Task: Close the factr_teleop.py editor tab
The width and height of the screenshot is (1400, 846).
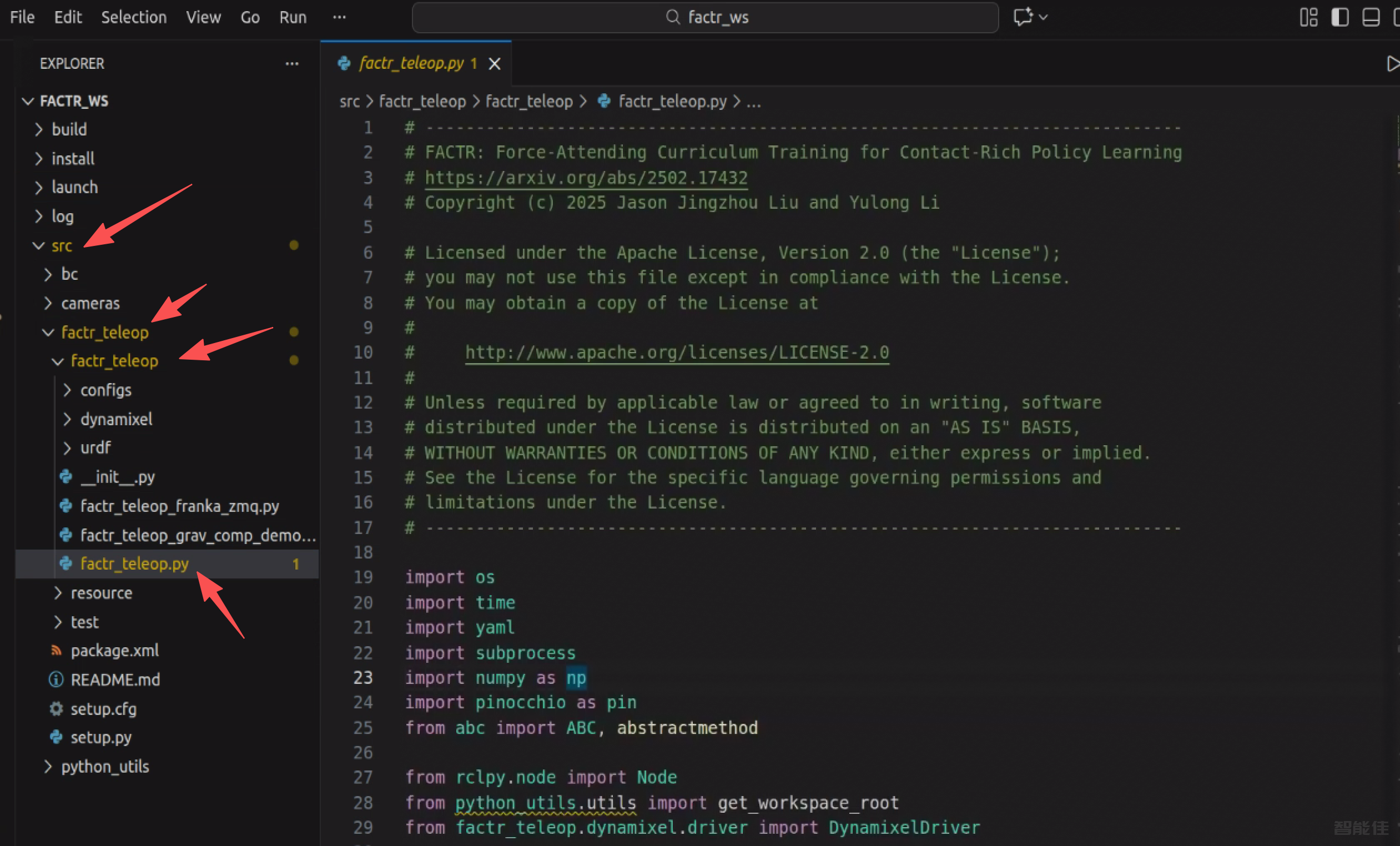Action: (495, 64)
